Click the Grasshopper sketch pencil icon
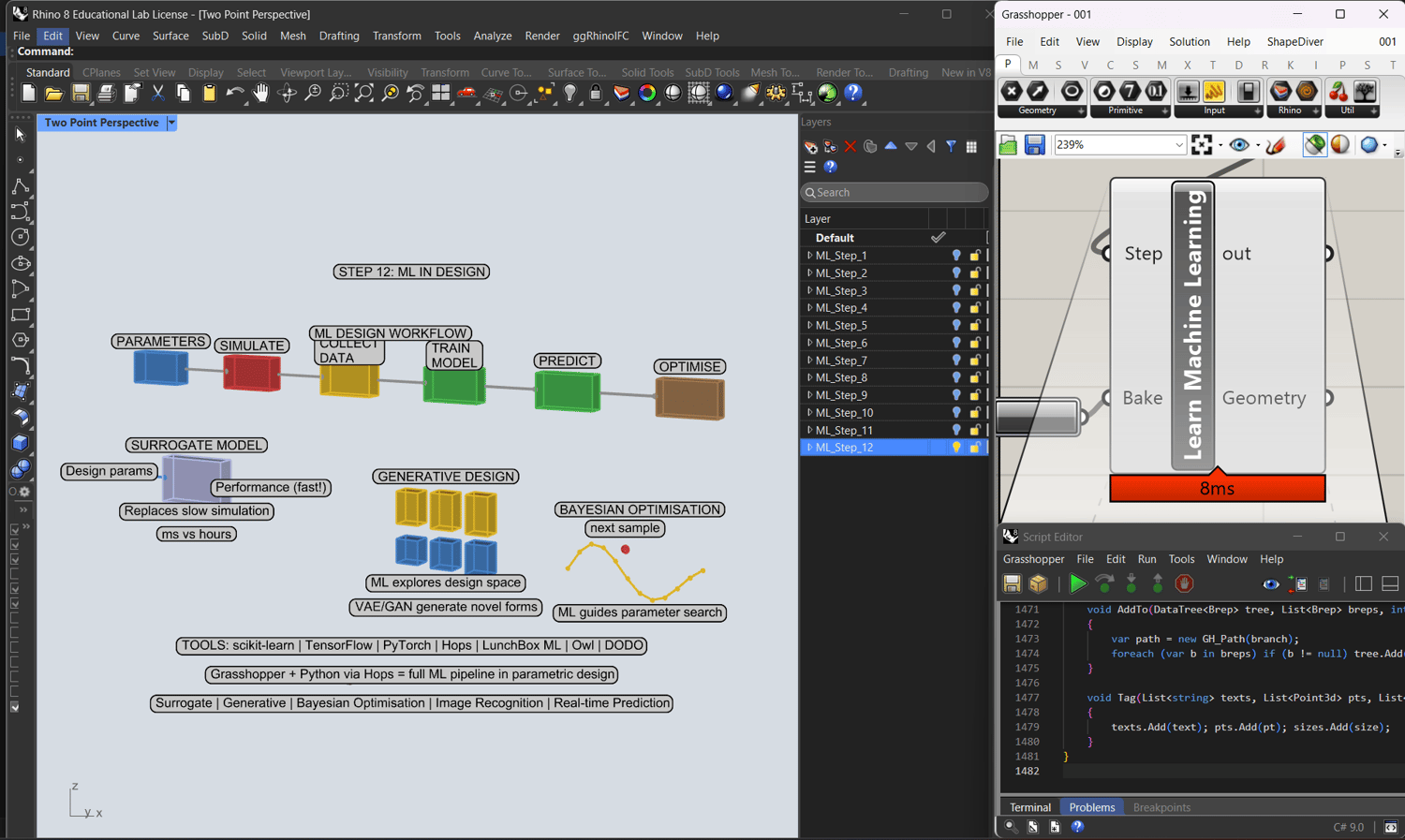The image size is (1405, 840). coord(1276,145)
